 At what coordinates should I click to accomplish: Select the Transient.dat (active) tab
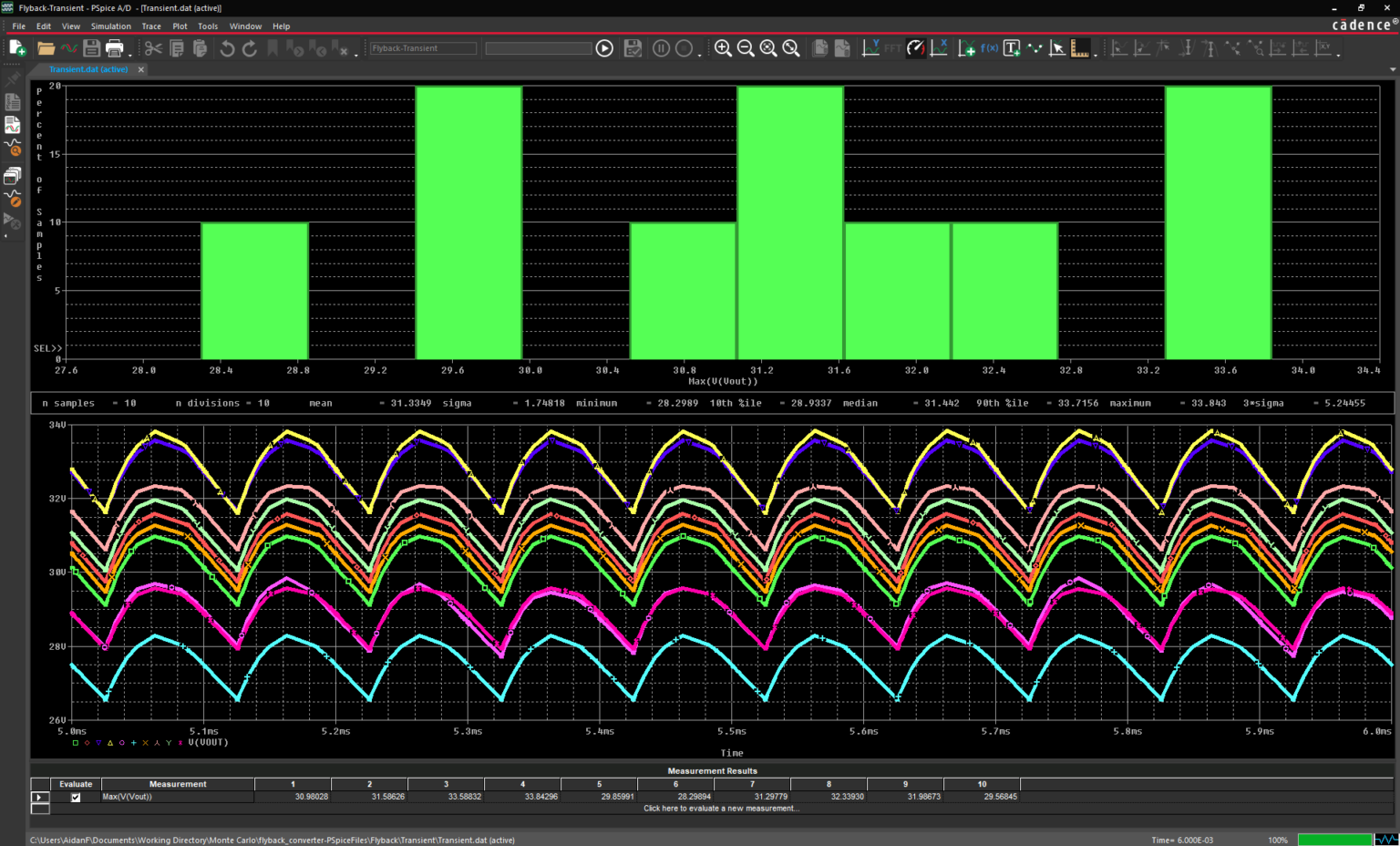click(88, 69)
